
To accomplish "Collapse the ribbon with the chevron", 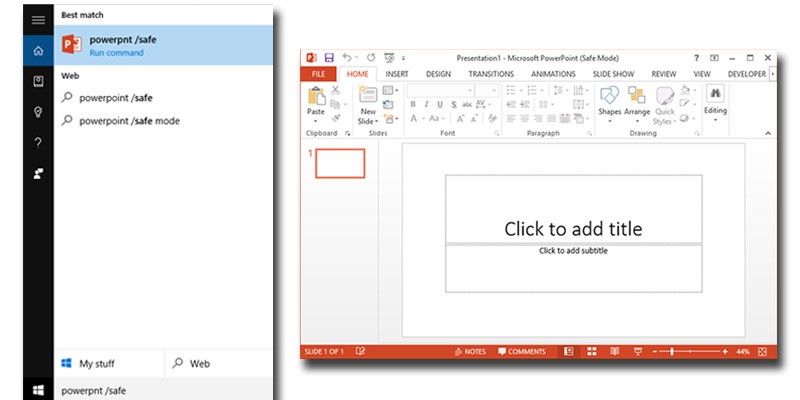I will tap(768, 133).
